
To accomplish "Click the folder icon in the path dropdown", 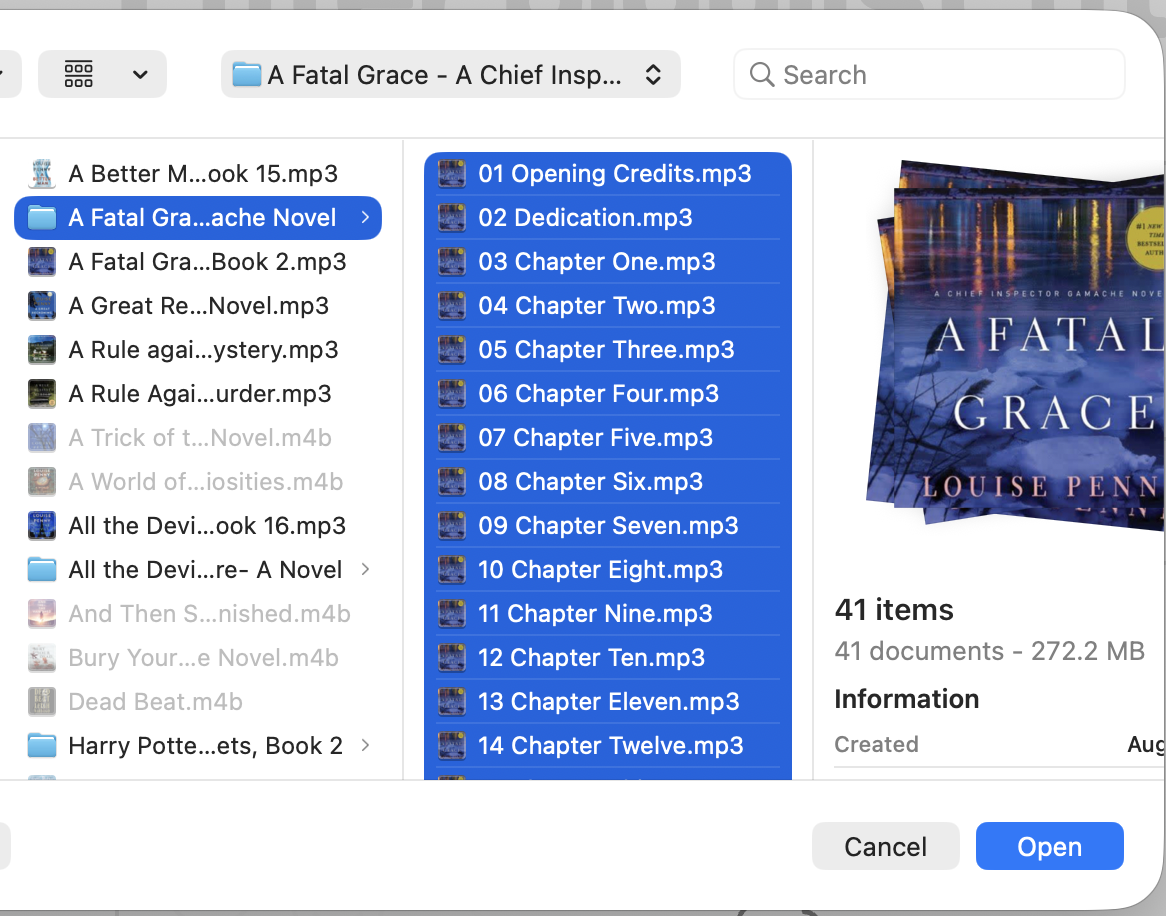I will (247, 74).
